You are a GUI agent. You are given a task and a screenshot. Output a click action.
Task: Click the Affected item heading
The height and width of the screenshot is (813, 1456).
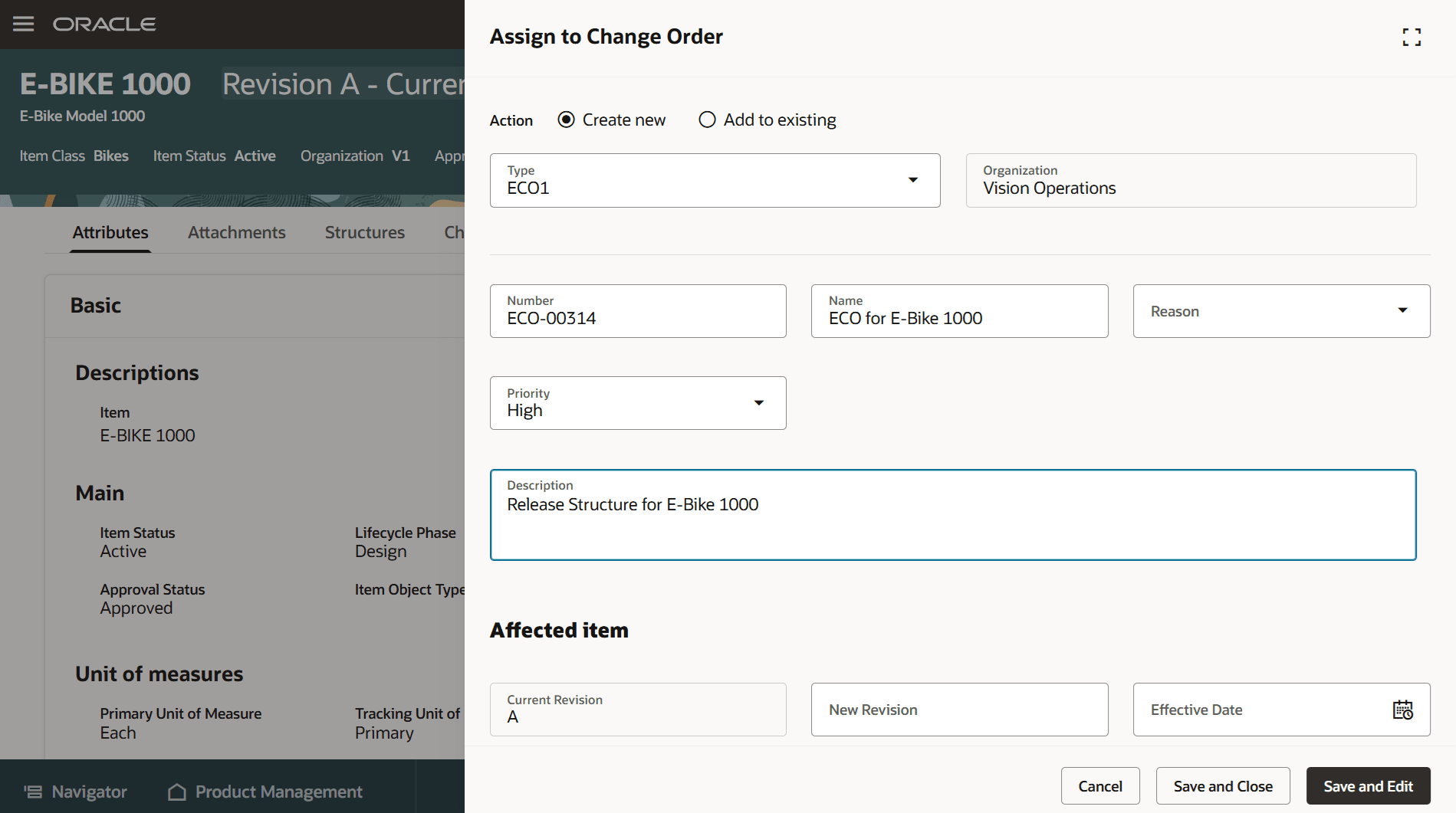[559, 631]
